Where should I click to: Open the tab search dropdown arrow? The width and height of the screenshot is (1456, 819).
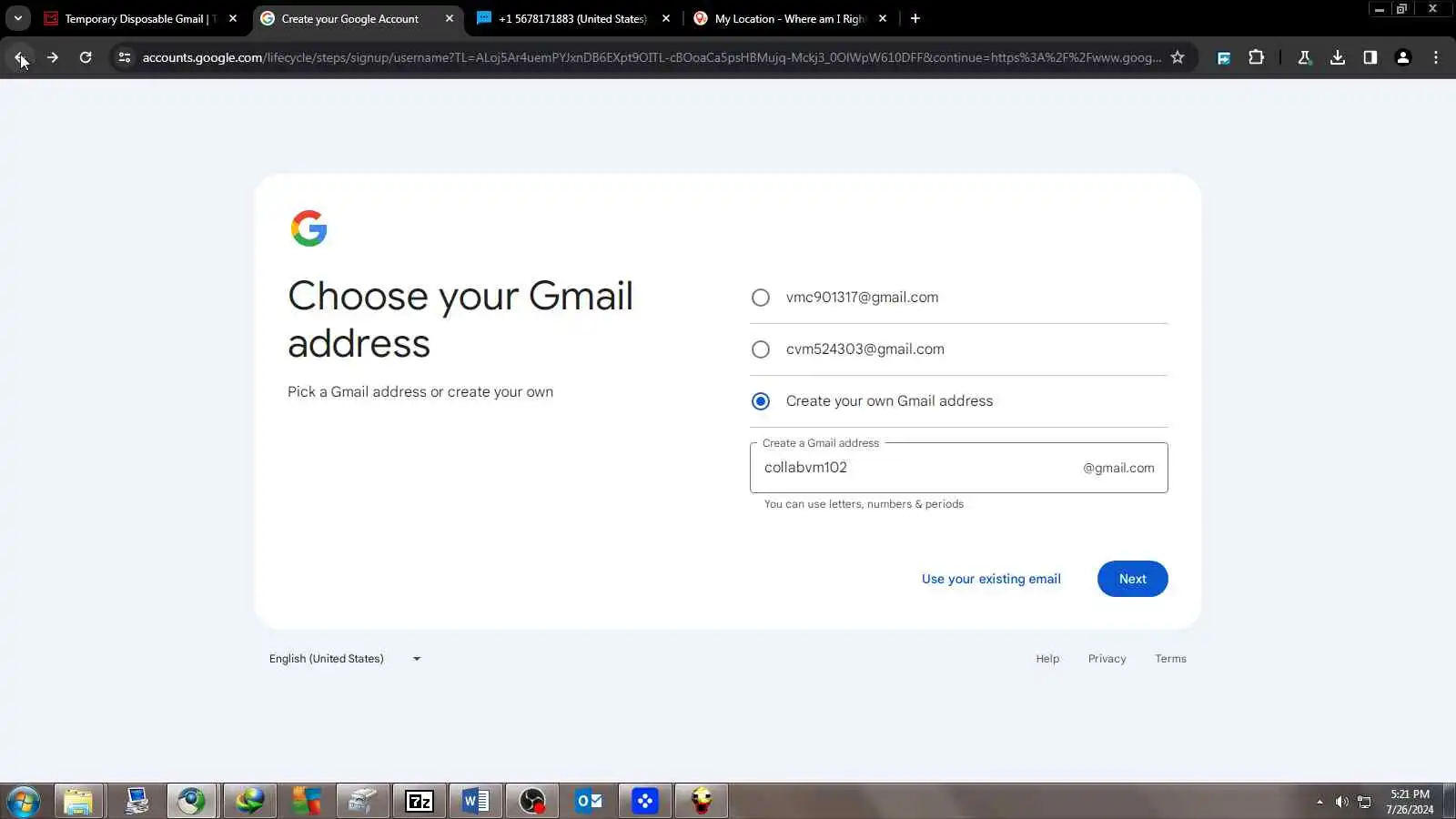pos(17,18)
